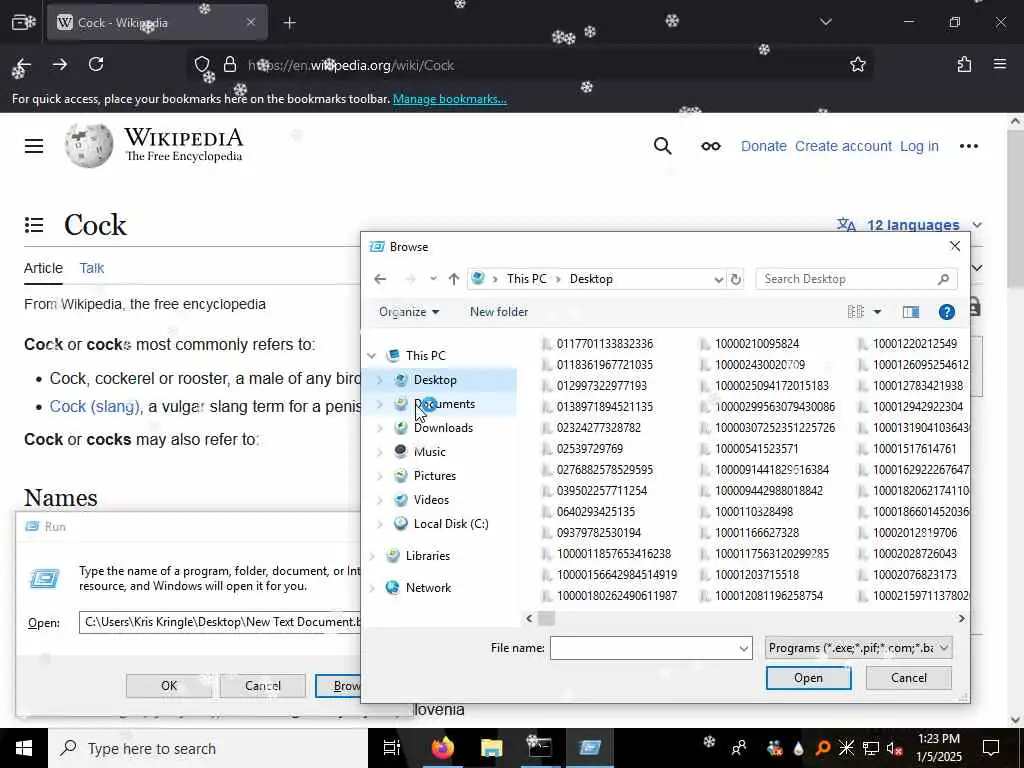Collapse the This PC tree node

point(372,356)
